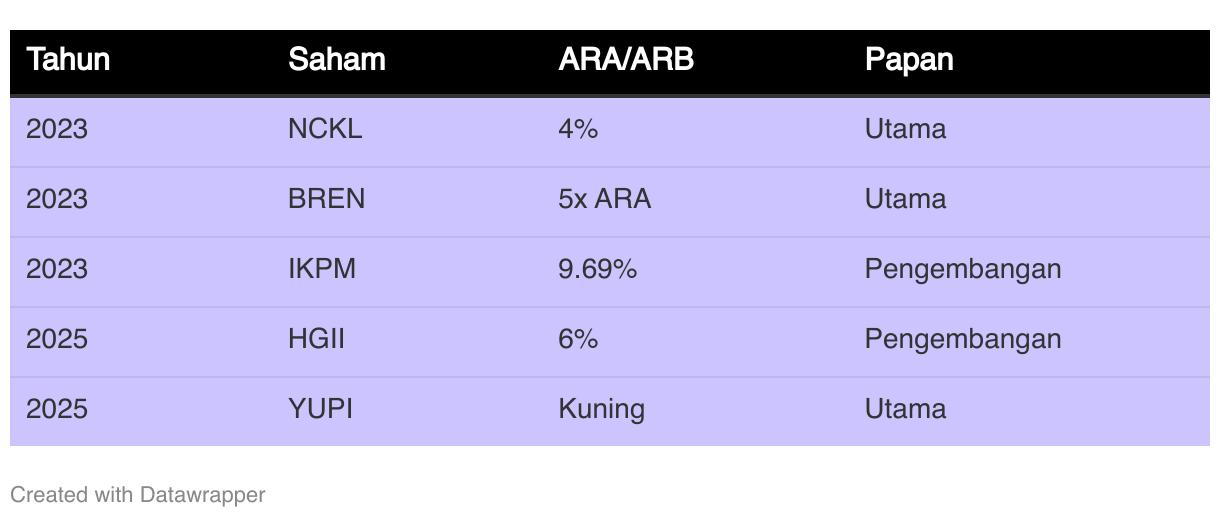The image size is (1220, 518).
Task: Click the Saham column header
Action: coord(337,60)
